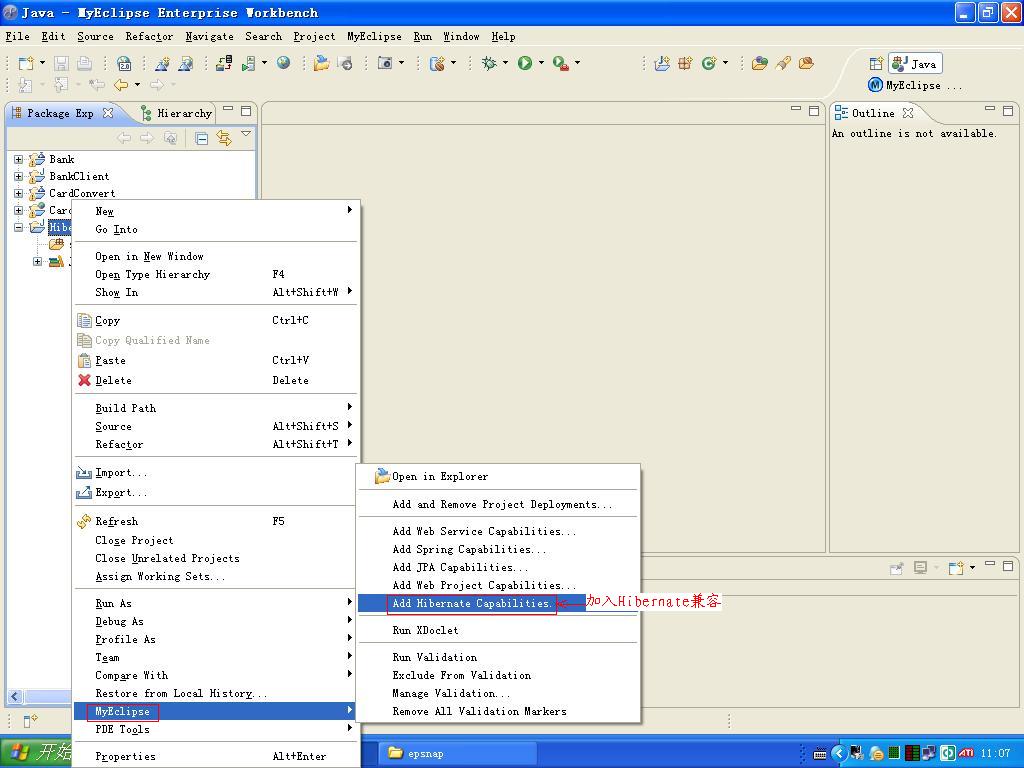Open the Build Path submenu

[216, 408]
